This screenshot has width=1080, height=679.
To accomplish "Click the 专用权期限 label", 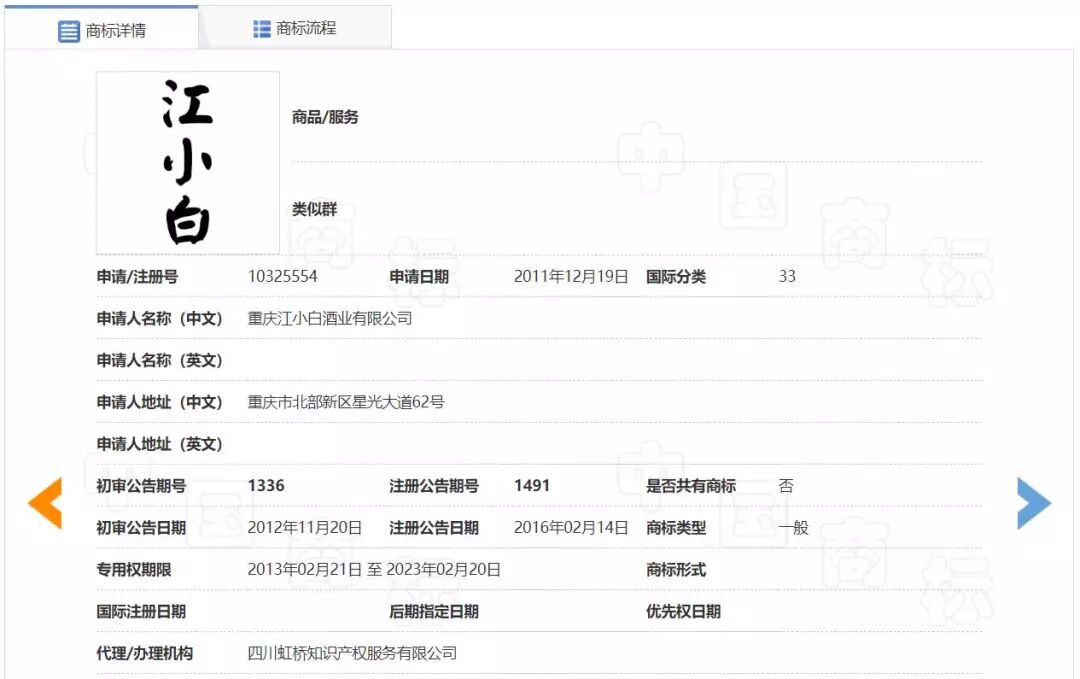I will 134,570.
